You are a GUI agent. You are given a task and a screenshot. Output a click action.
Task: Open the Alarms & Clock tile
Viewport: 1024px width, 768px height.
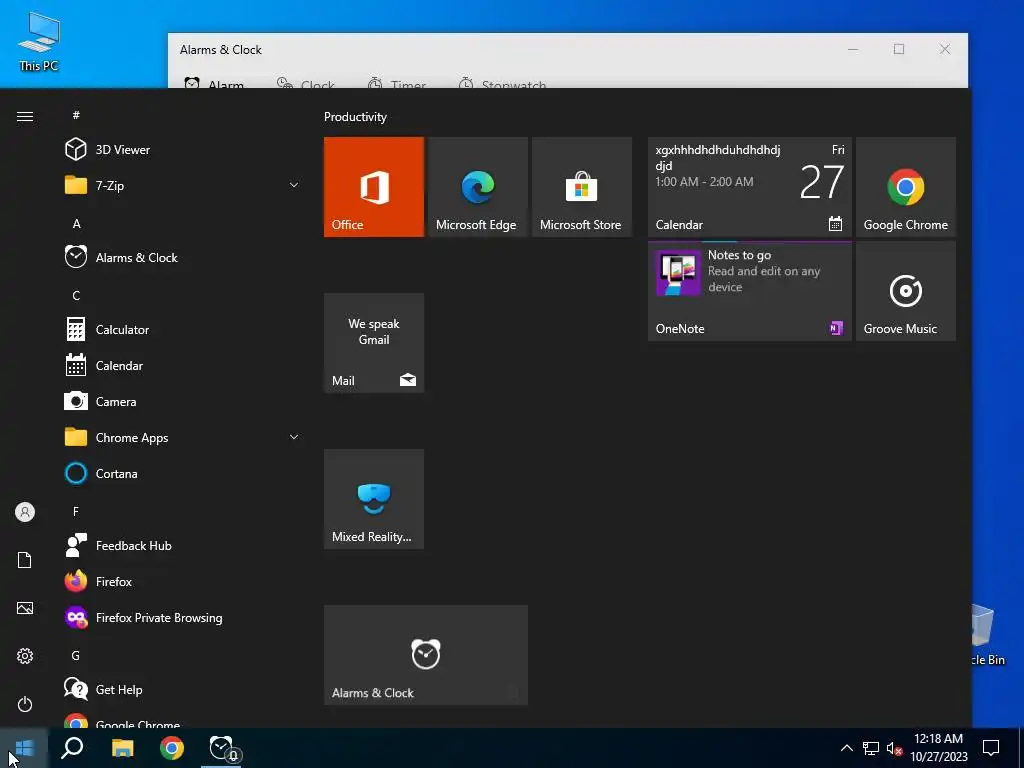coord(426,655)
